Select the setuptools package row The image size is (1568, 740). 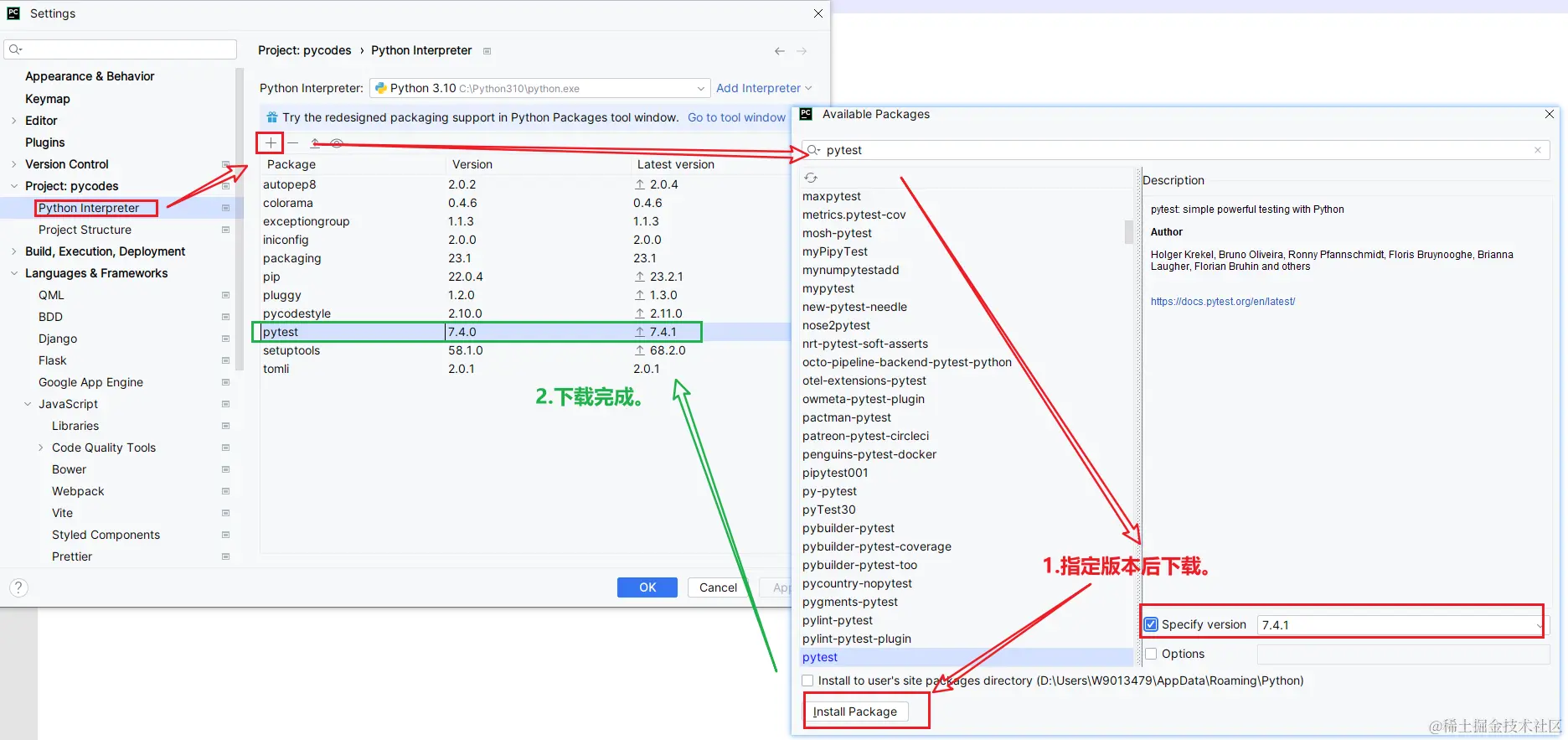(x=524, y=350)
